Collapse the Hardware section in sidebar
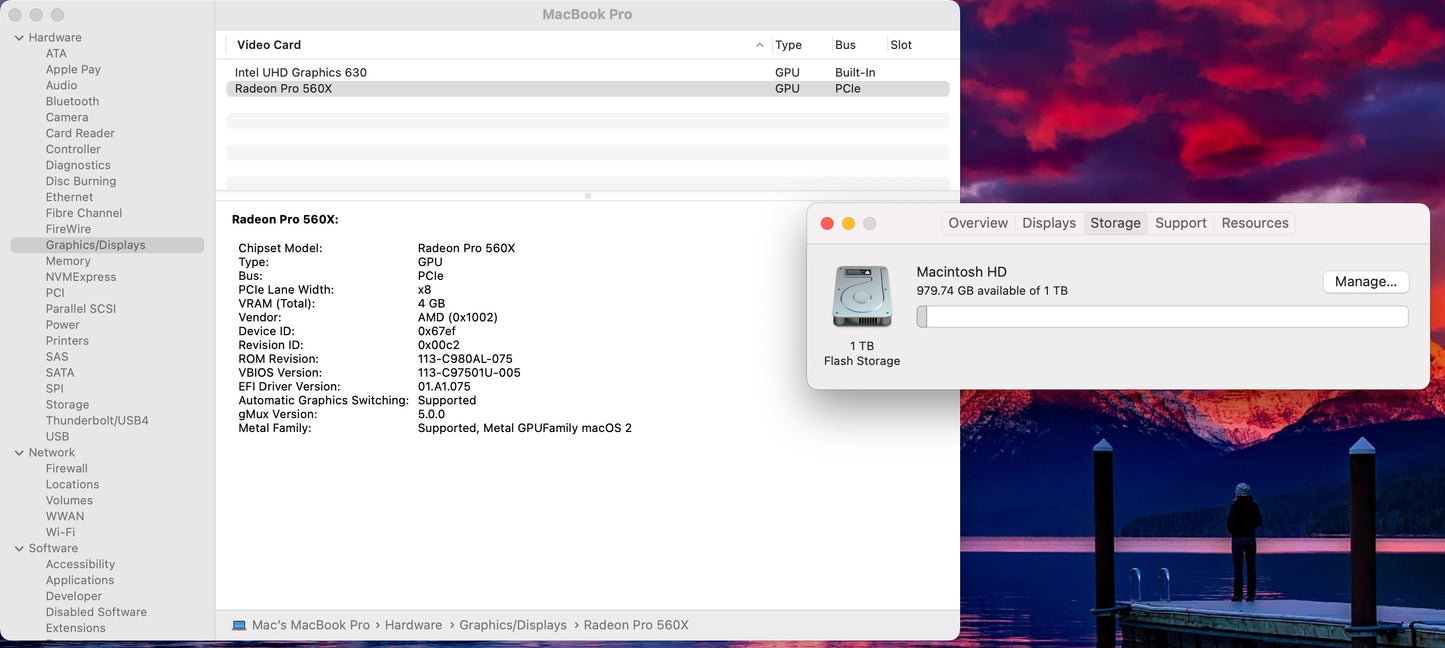This screenshot has width=1445, height=648. point(19,38)
